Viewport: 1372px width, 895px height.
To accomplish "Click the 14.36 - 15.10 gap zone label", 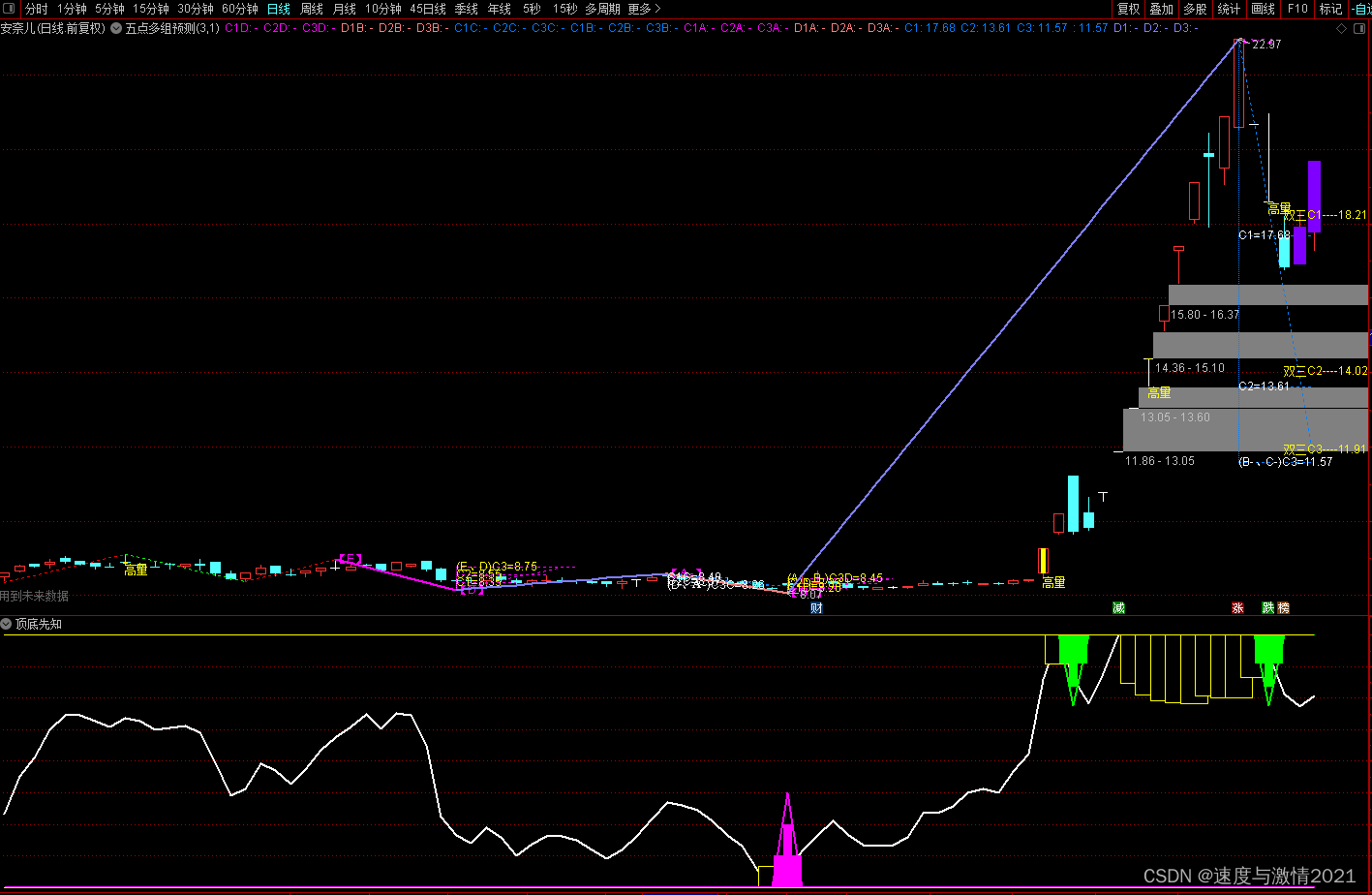I will [x=1190, y=368].
